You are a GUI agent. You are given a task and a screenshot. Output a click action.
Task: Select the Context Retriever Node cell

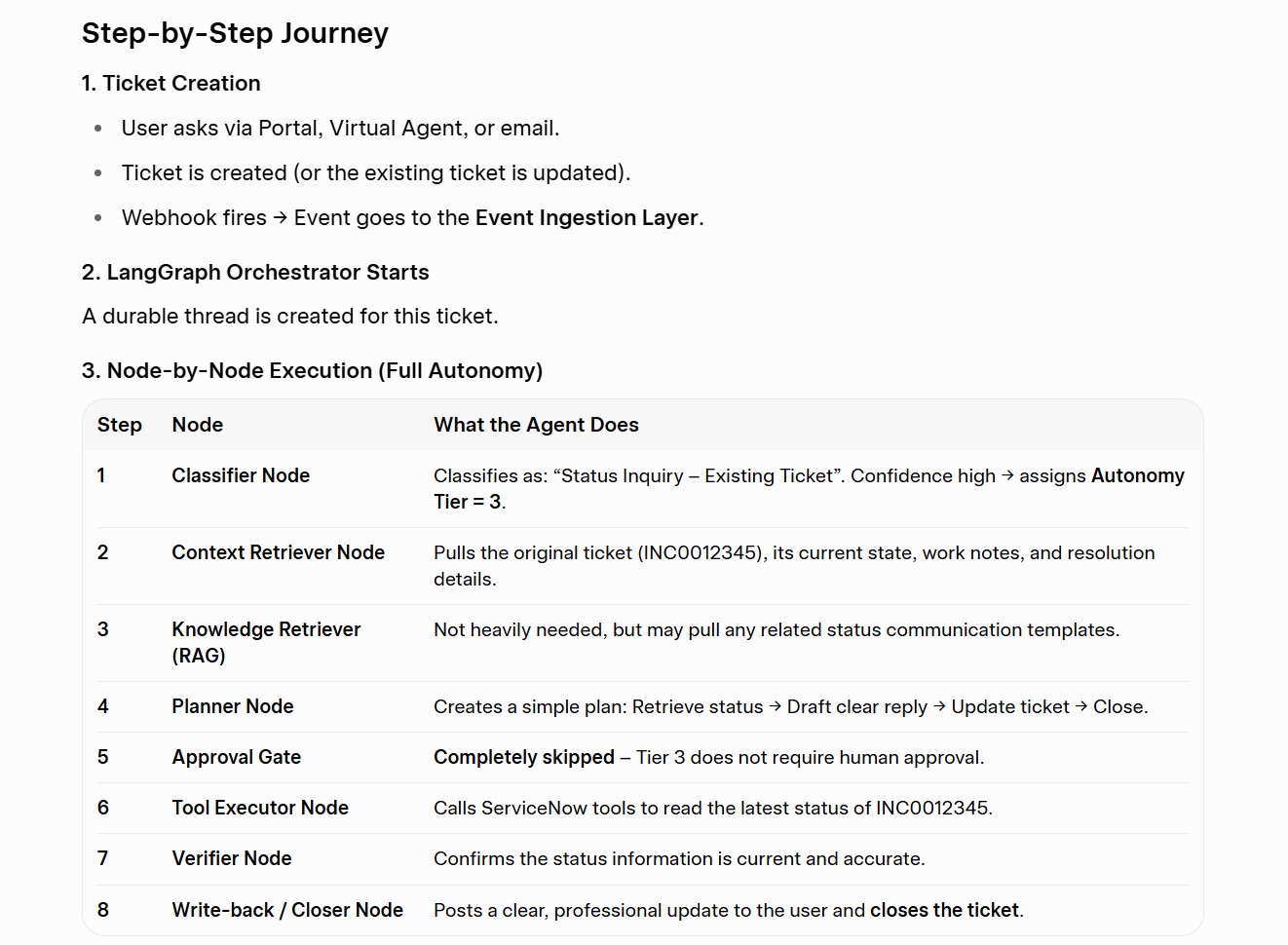coord(279,552)
